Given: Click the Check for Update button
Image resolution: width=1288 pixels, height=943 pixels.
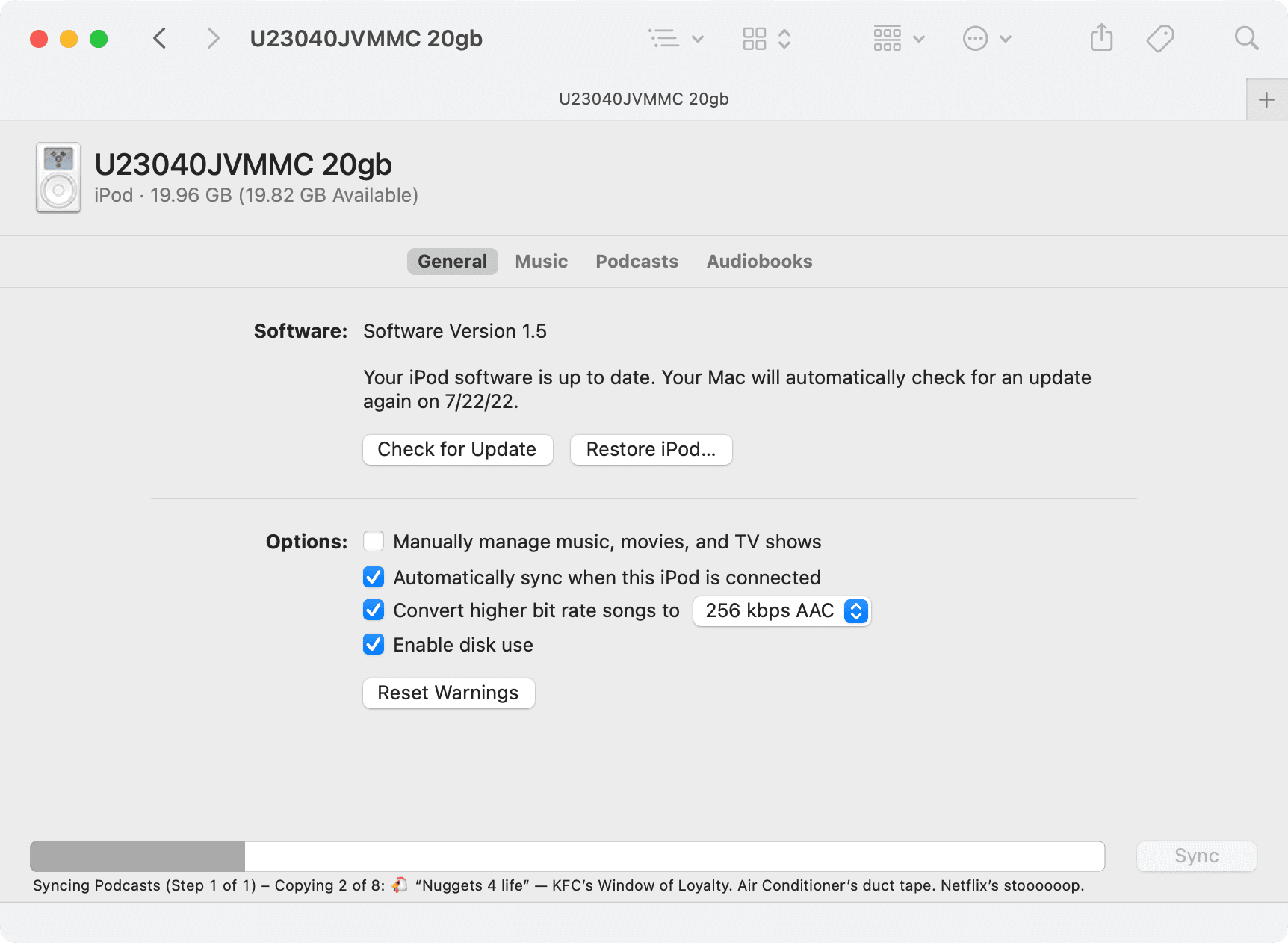Looking at the screenshot, I should [x=457, y=449].
